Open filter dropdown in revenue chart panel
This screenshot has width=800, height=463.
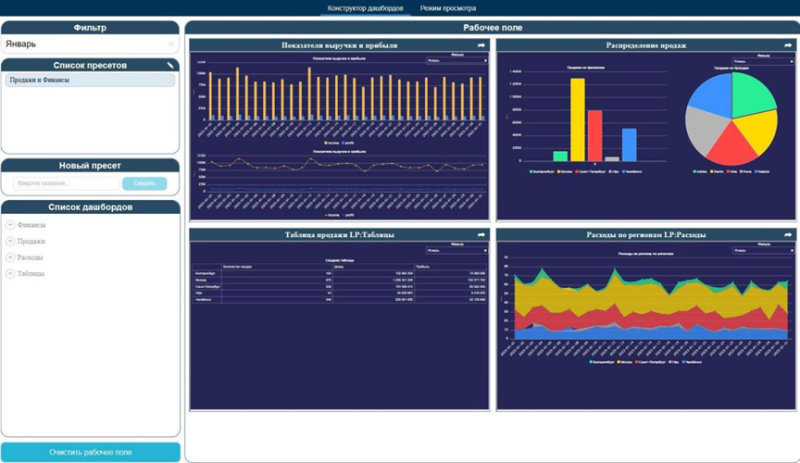click(x=457, y=61)
